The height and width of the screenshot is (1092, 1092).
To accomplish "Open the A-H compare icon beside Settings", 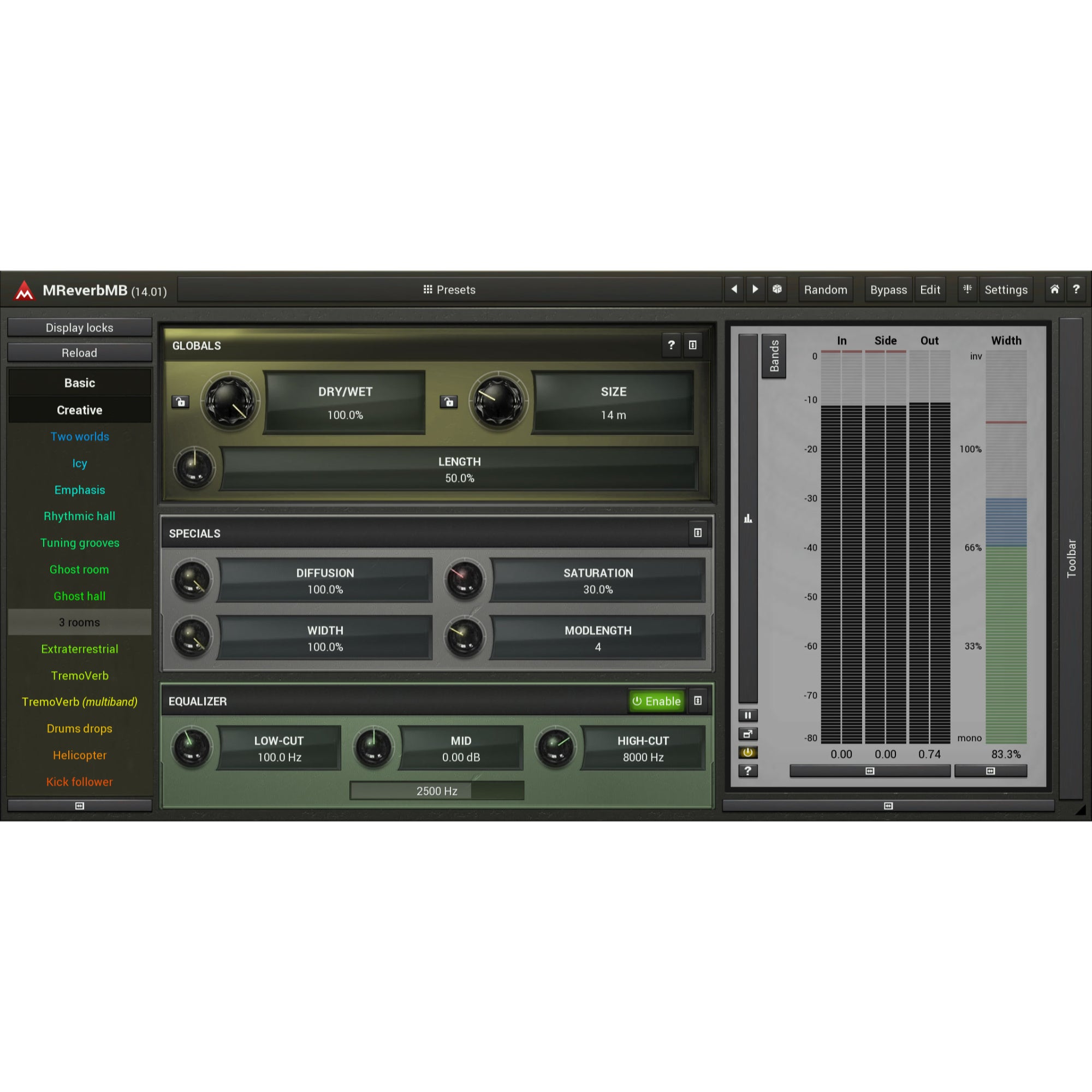I will (967, 289).
